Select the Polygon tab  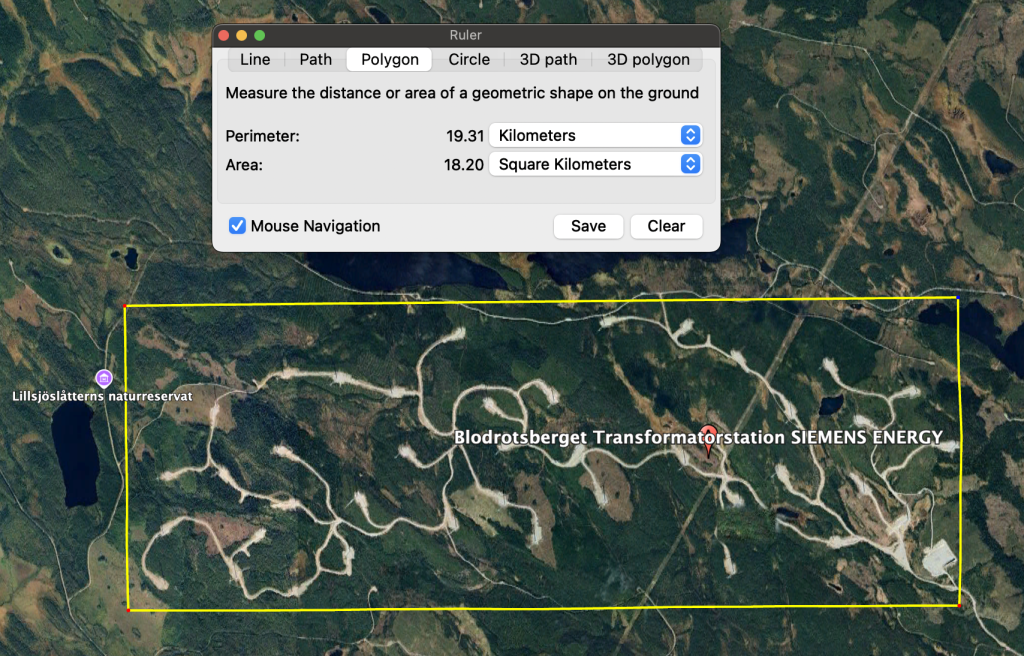pos(389,59)
